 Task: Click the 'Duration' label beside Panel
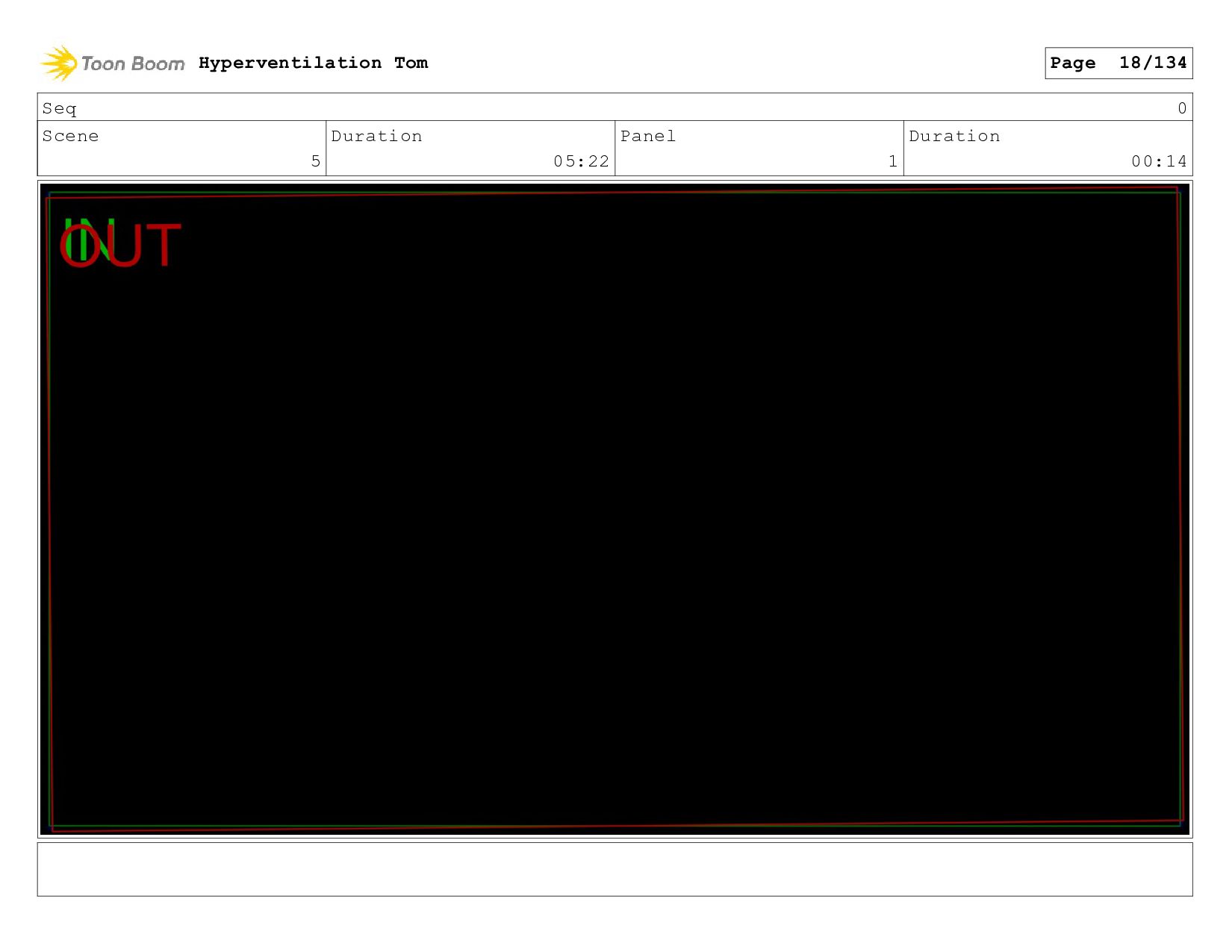[955, 136]
